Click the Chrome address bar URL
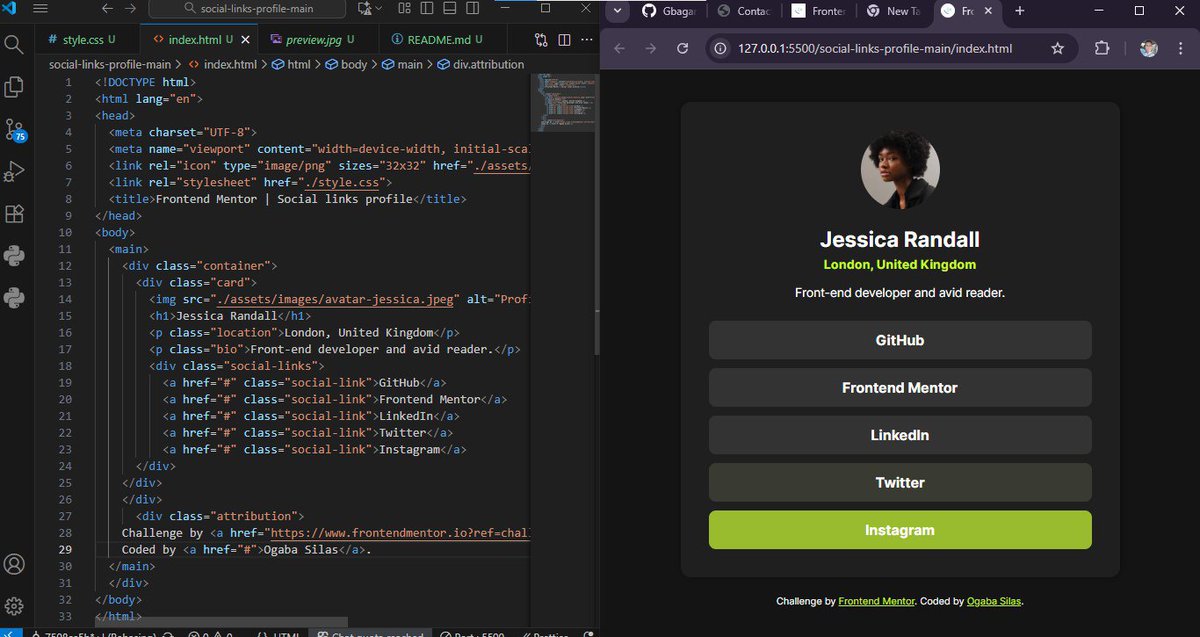 (874, 48)
